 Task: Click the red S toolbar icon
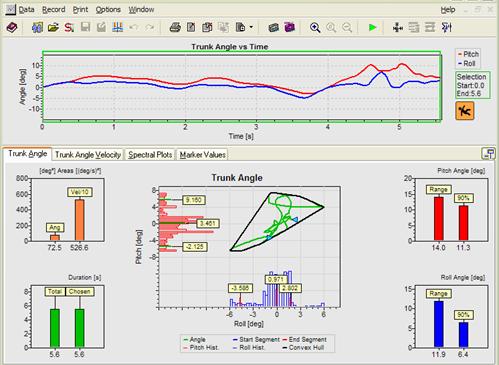coord(69,27)
